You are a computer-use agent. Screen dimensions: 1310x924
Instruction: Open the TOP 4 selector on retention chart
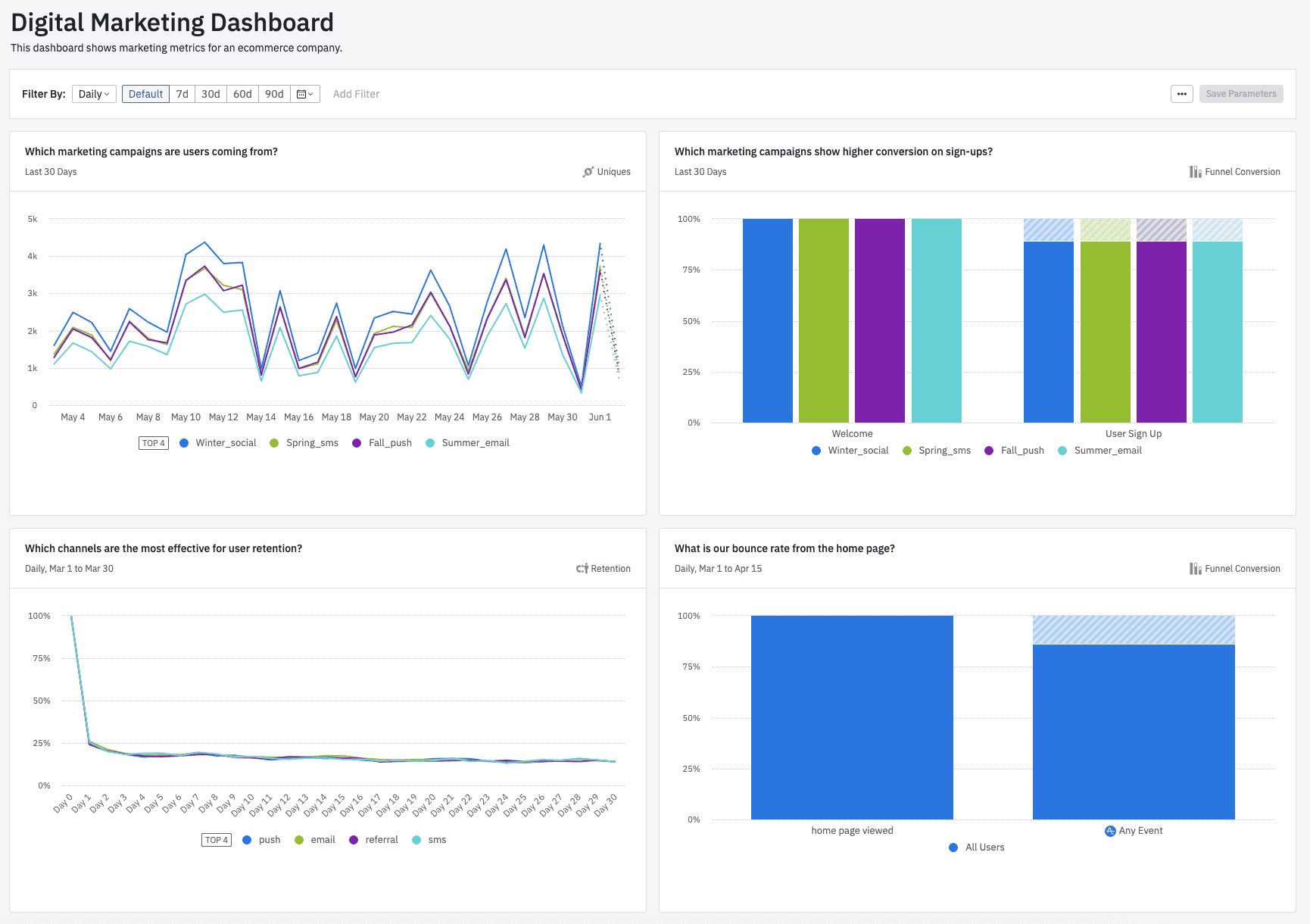pos(216,839)
